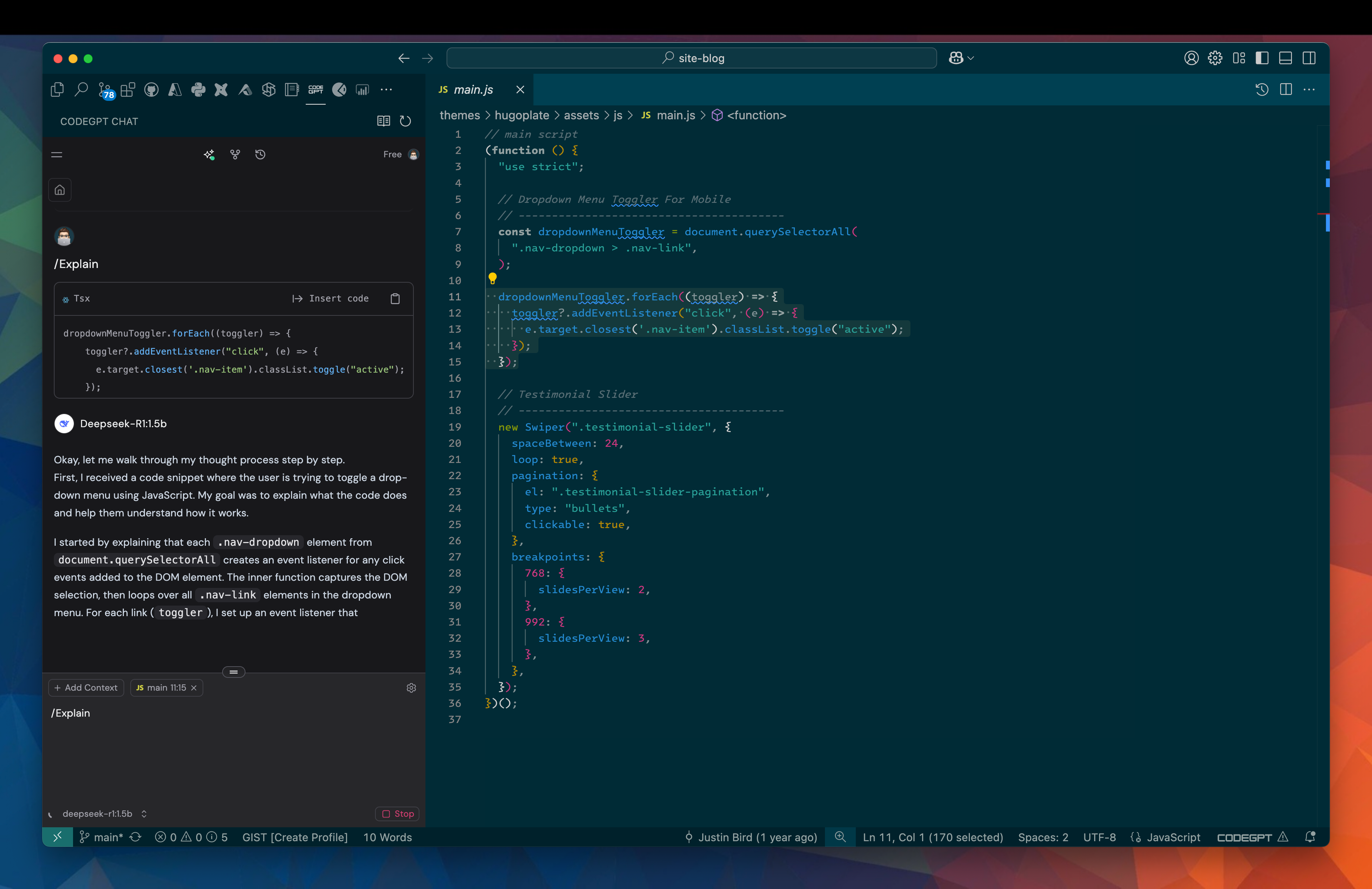Image resolution: width=1372 pixels, height=889 pixels.
Task: Open the Search view icon
Action: coord(81,89)
